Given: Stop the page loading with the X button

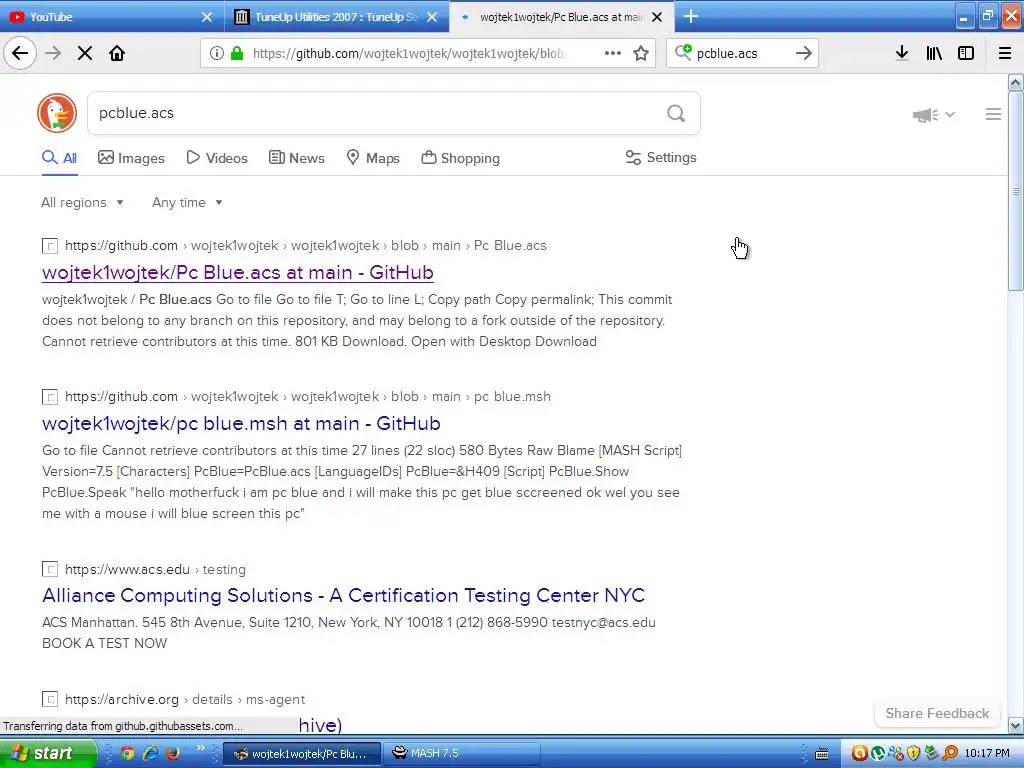Looking at the screenshot, I should 85,53.
